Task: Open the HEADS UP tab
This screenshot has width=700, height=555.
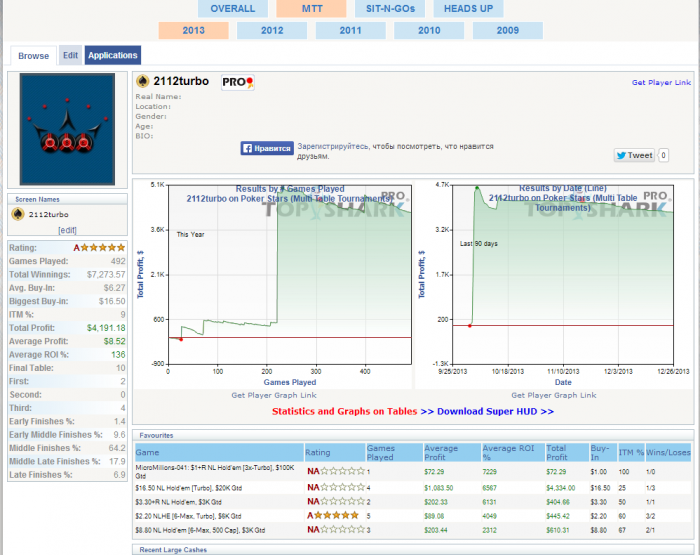Action: point(468,8)
